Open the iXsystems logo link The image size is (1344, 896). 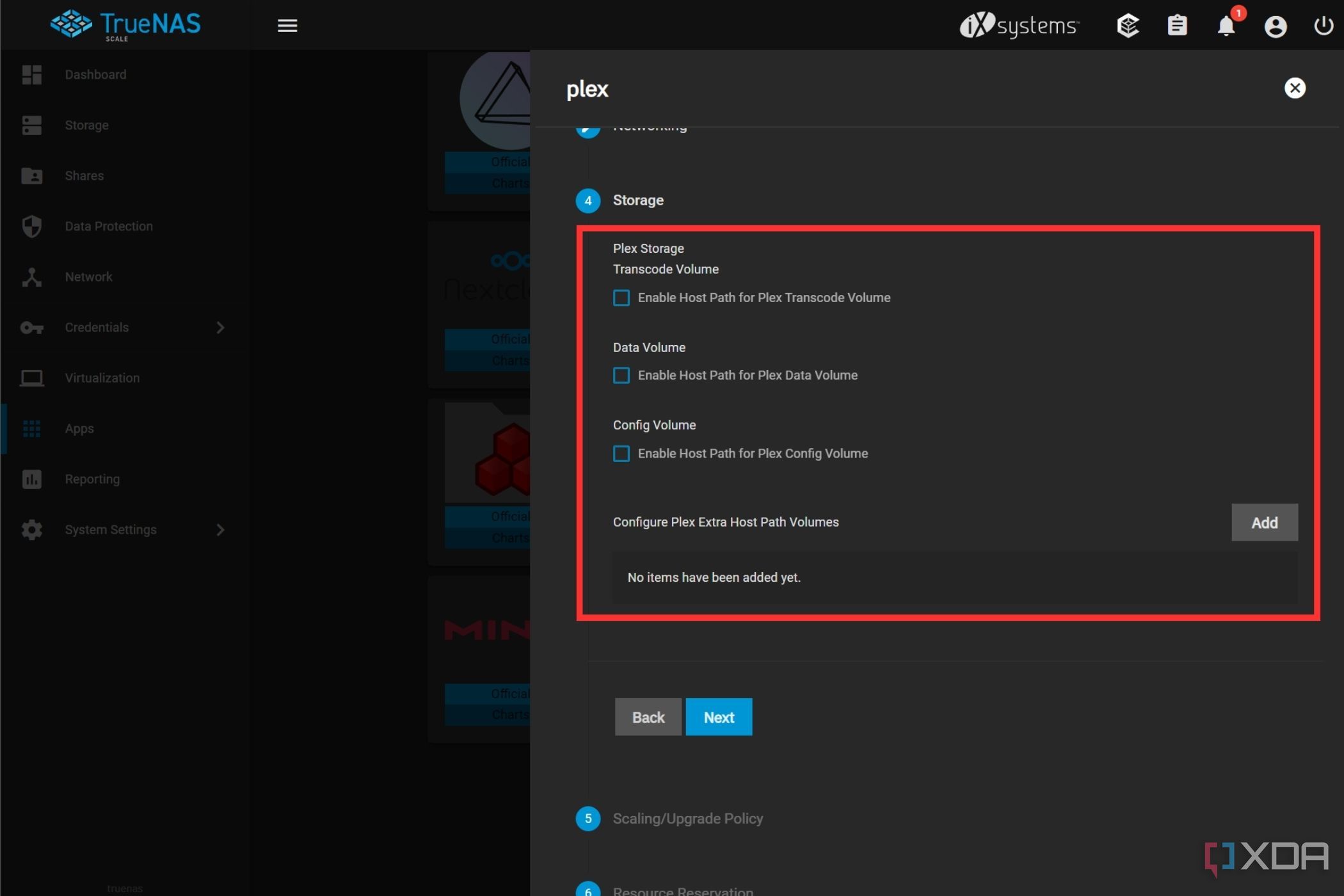1020,26
